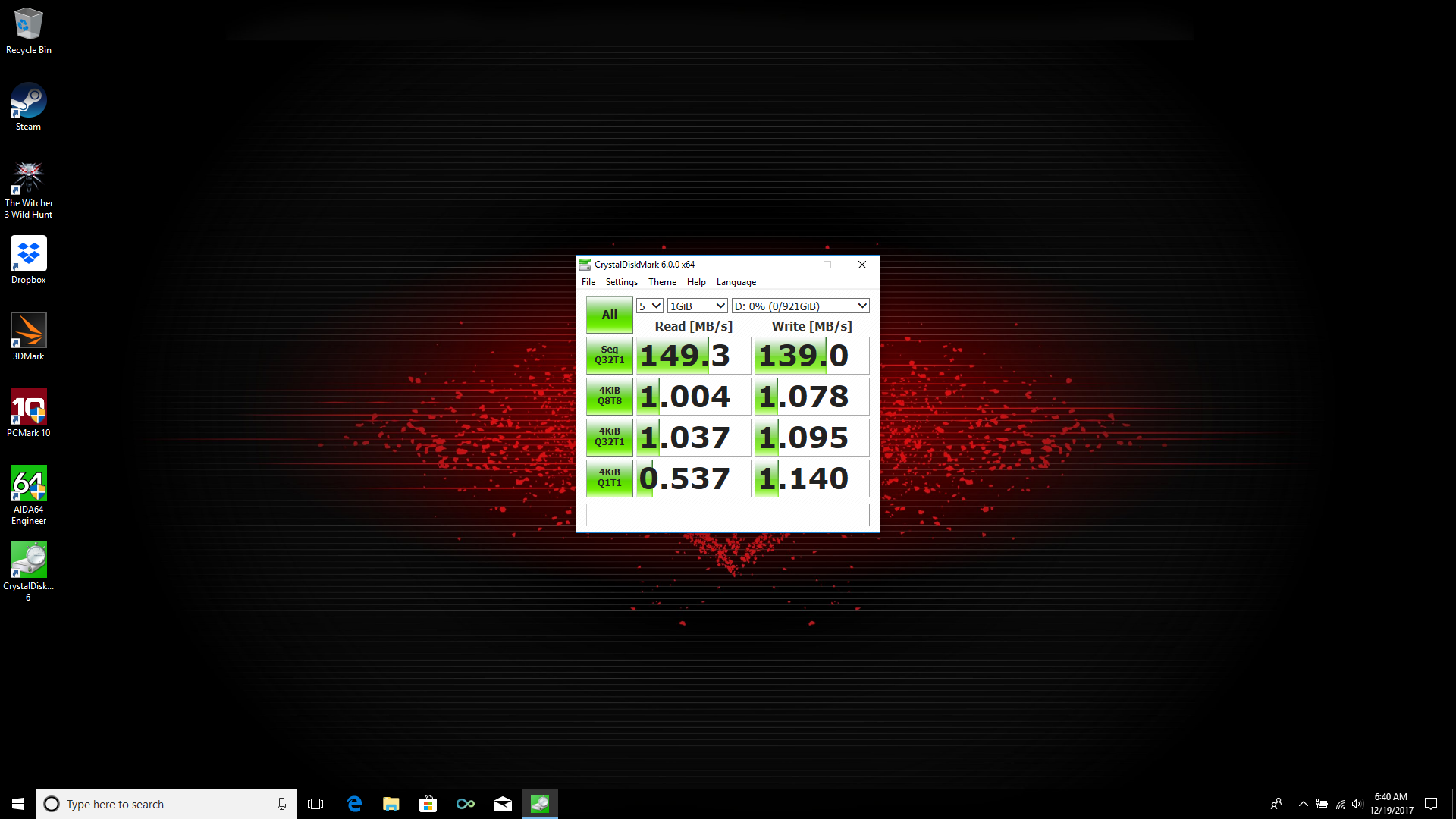Select the PCMark 10 desktop icon
The image size is (1456, 819).
click(x=29, y=408)
